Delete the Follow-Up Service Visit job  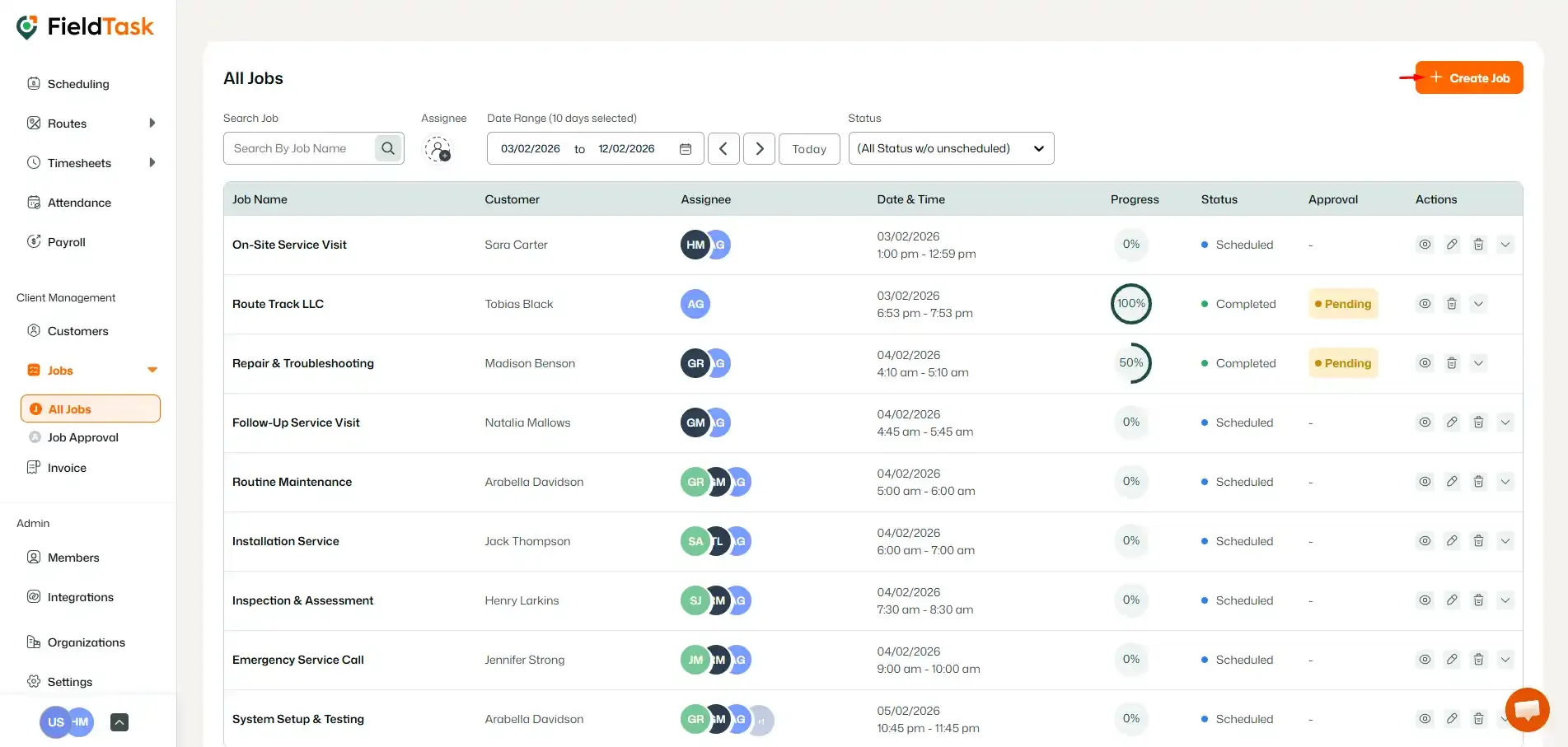[x=1478, y=423]
